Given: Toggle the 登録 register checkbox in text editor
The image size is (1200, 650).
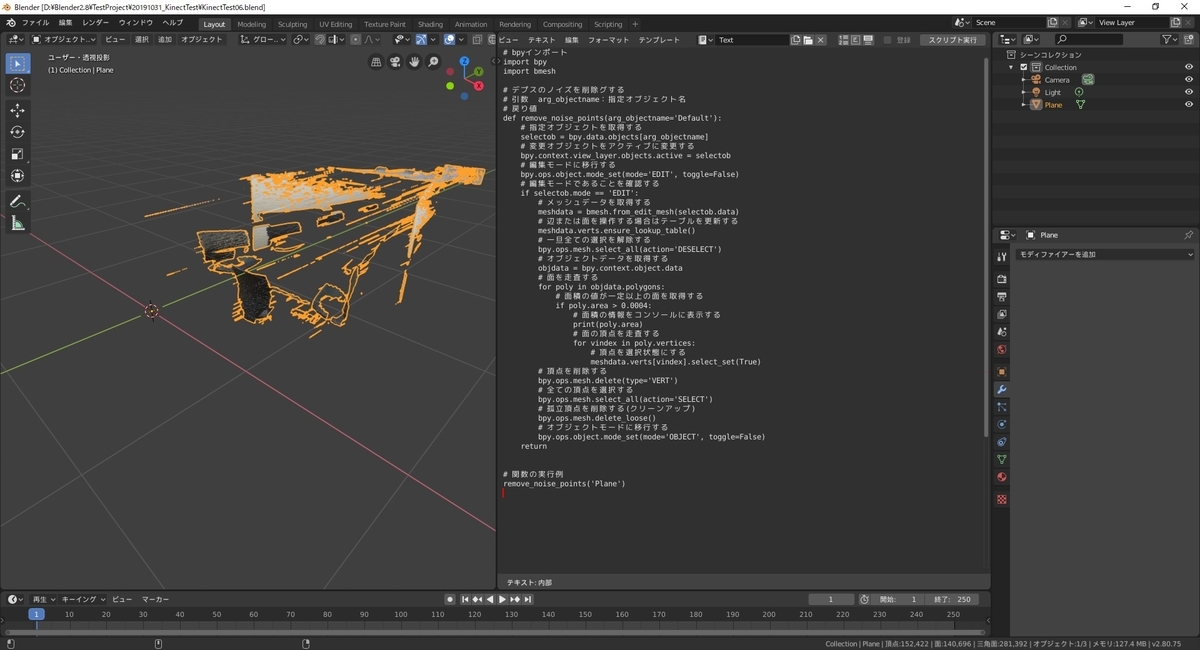Looking at the screenshot, I should coord(888,40).
